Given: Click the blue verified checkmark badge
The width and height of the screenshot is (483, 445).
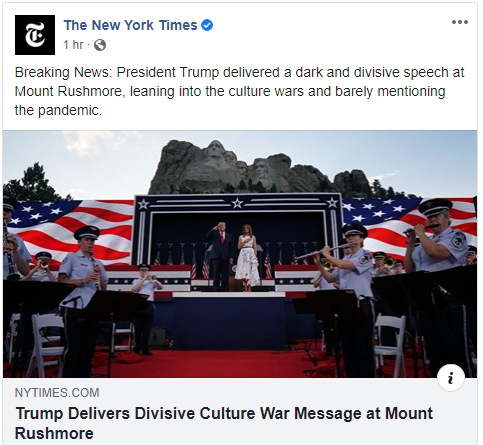Looking at the screenshot, I should click(207, 25).
